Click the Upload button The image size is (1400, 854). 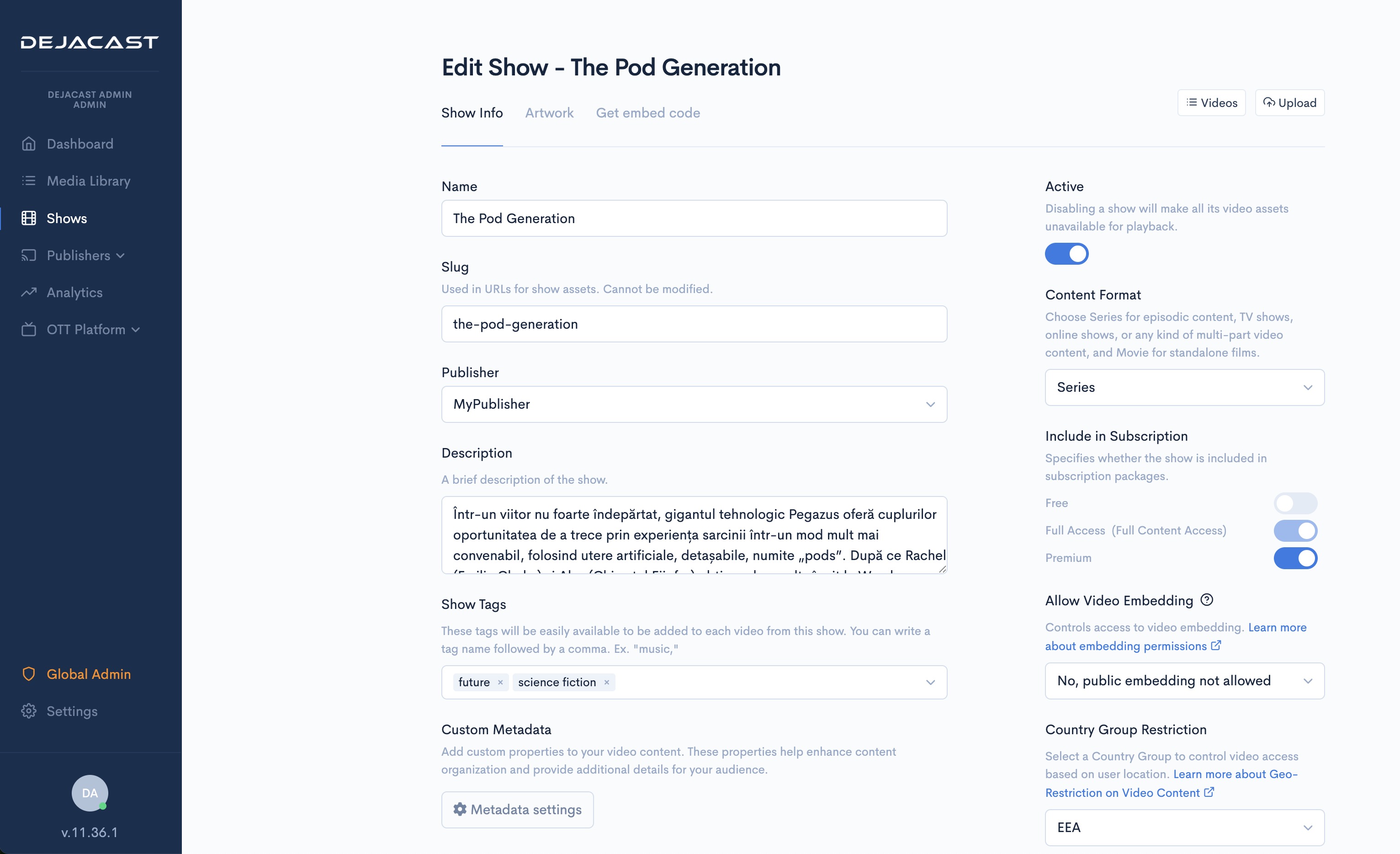pos(1289,103)
